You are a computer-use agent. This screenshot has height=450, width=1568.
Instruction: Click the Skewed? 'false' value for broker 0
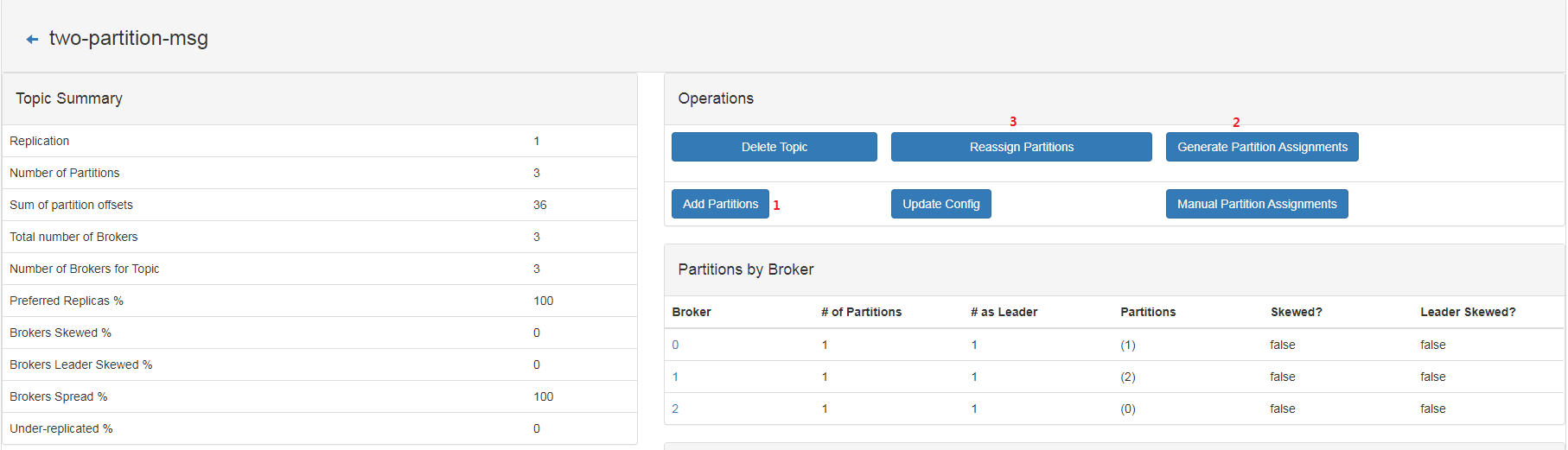[1283, 345]
